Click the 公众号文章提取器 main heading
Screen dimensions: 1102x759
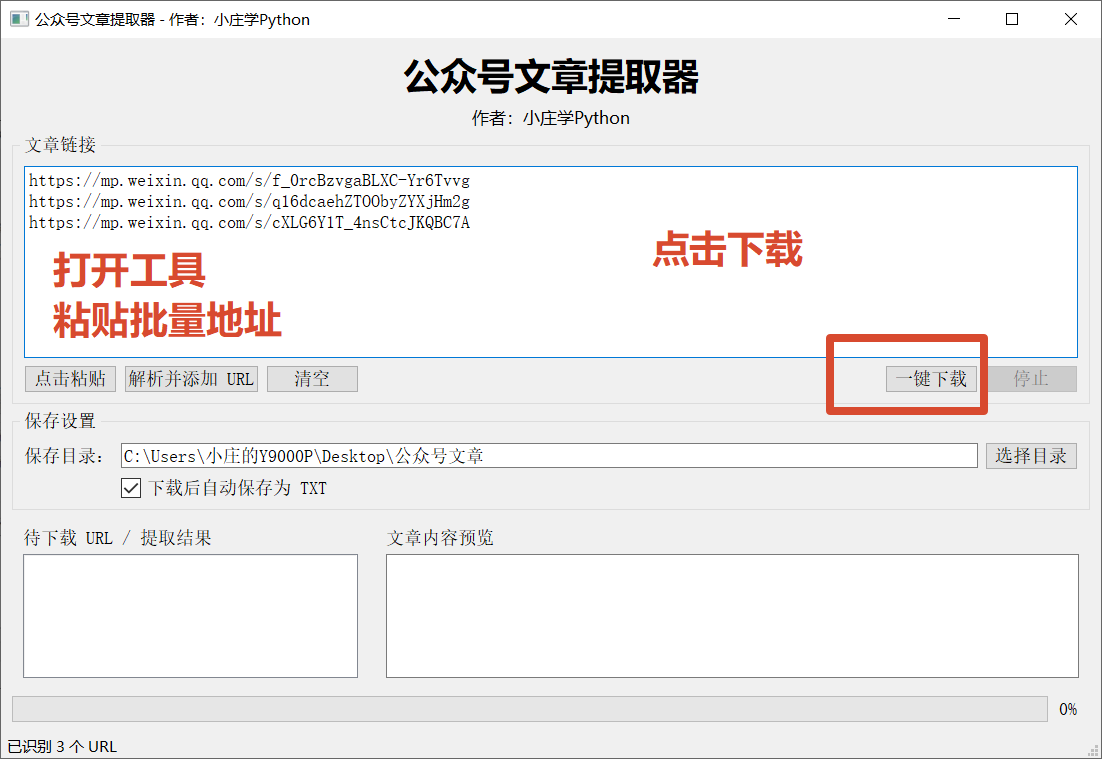(551, 77)
